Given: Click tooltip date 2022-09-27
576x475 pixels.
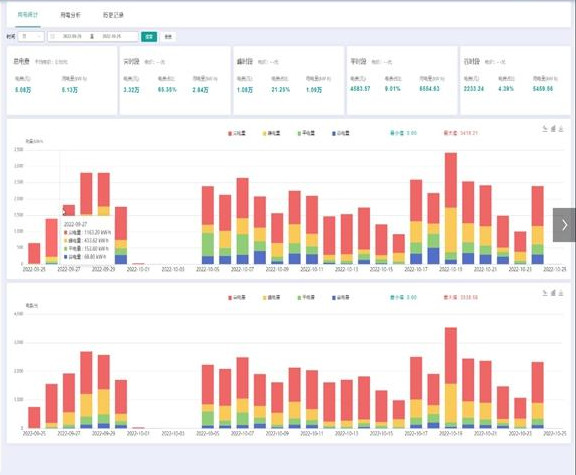Looking at the screenshot, I should [76, 224].
